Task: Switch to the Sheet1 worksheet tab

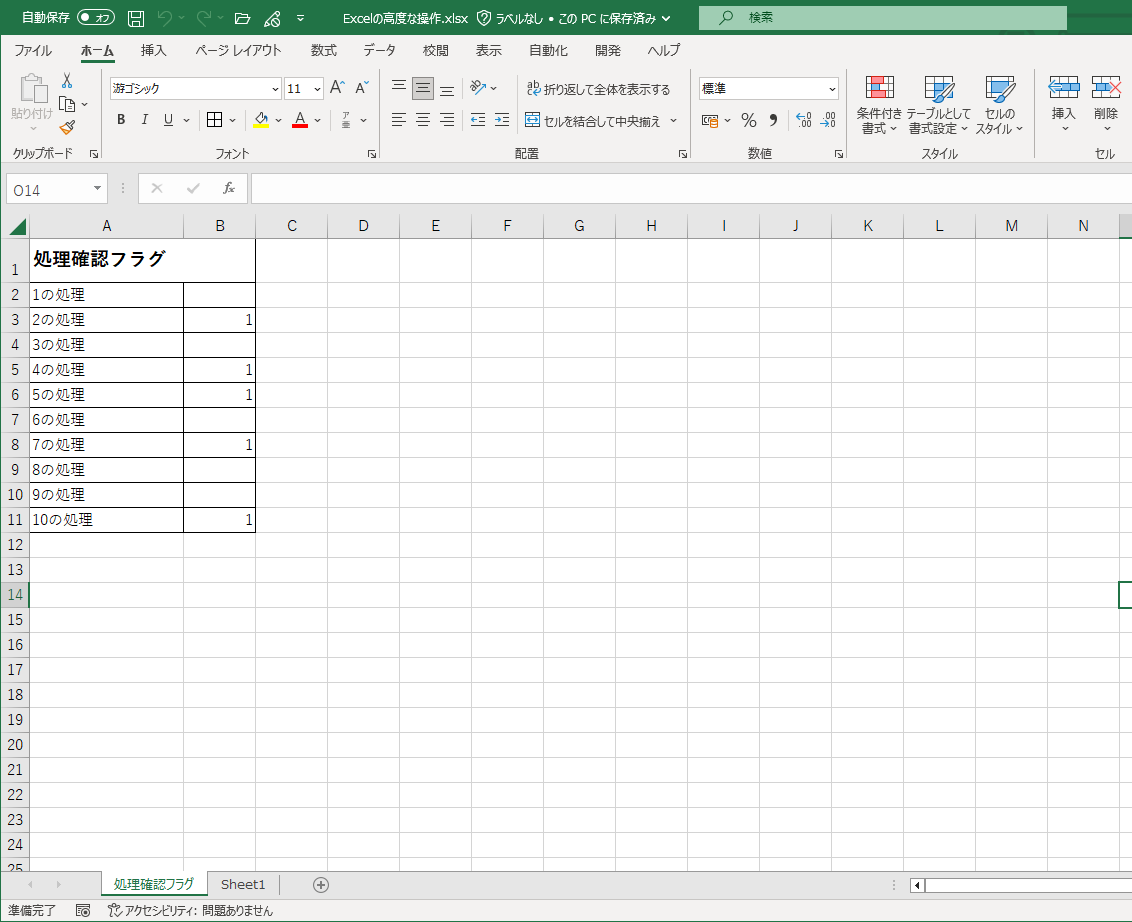Action: click(x=243, y=884)
